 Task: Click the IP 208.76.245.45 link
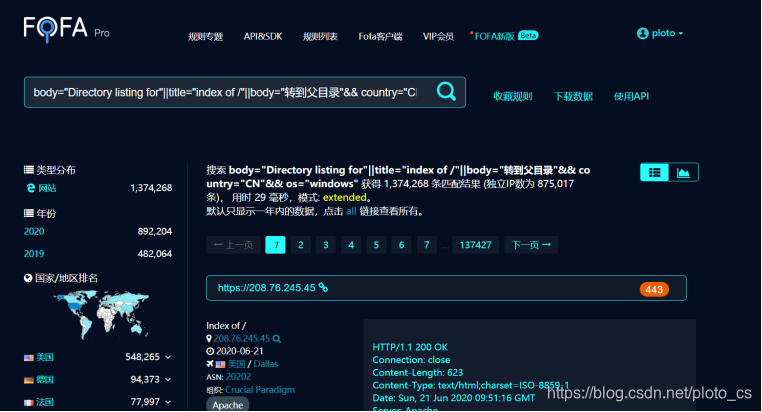click(x=242, y=338)
